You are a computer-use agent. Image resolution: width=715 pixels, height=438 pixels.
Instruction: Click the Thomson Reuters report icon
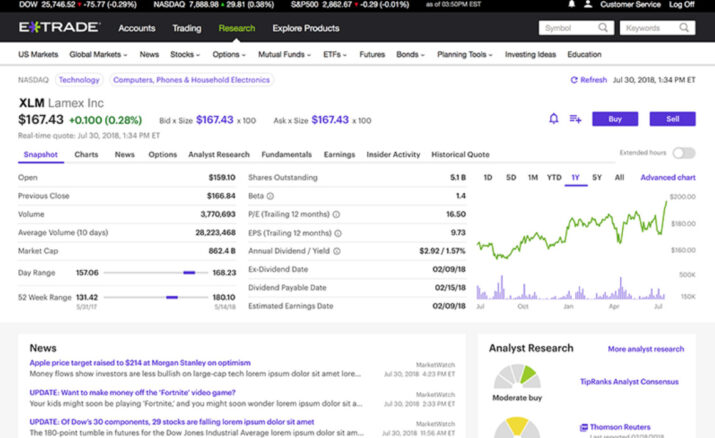pos(583,428)
